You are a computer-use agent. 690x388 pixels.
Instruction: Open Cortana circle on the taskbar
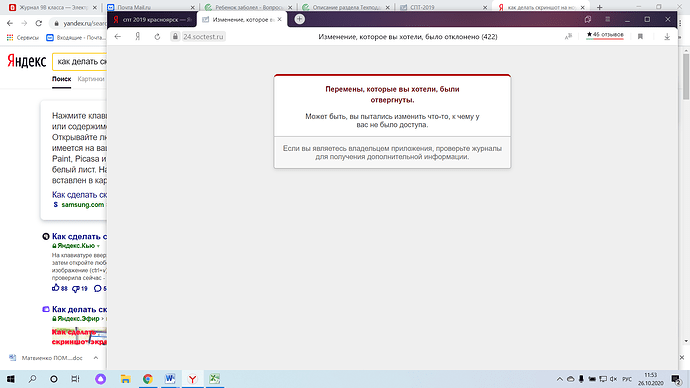click(54, 379)
